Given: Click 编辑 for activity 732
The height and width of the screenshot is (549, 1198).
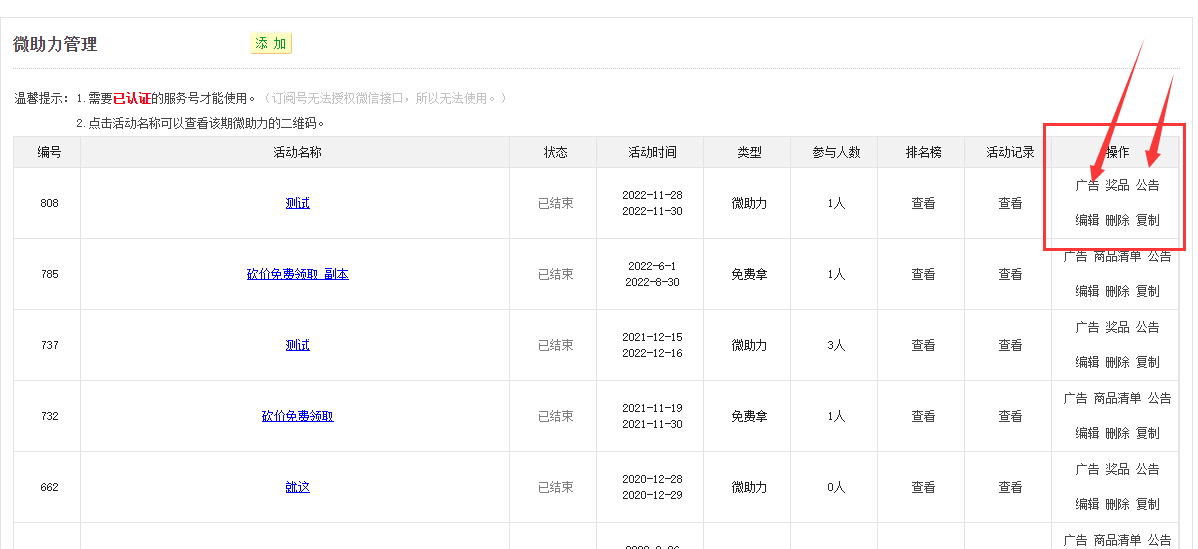Looking at the screenshot, I should [1087, 433].
